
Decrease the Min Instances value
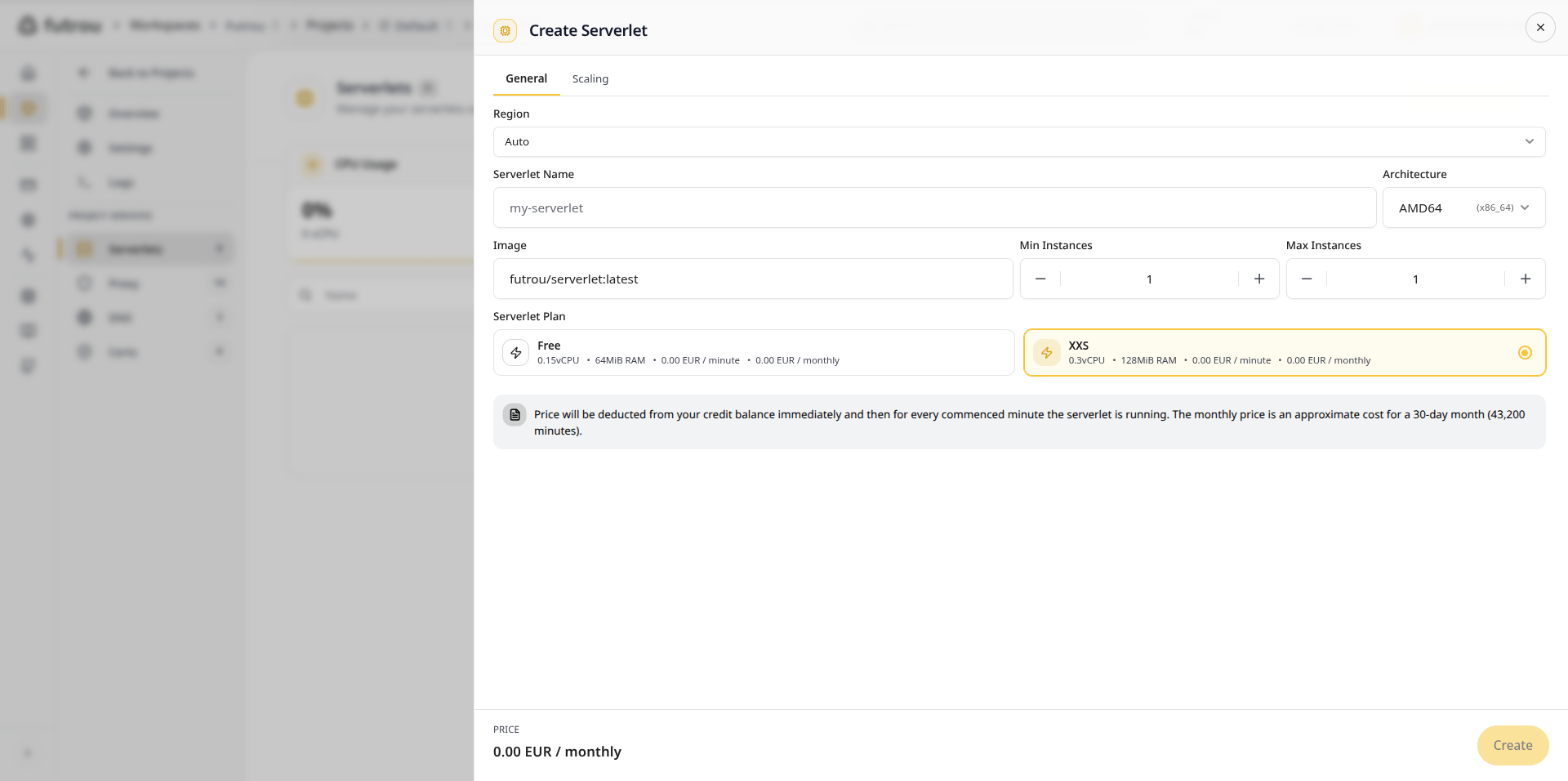point(1040,279)
